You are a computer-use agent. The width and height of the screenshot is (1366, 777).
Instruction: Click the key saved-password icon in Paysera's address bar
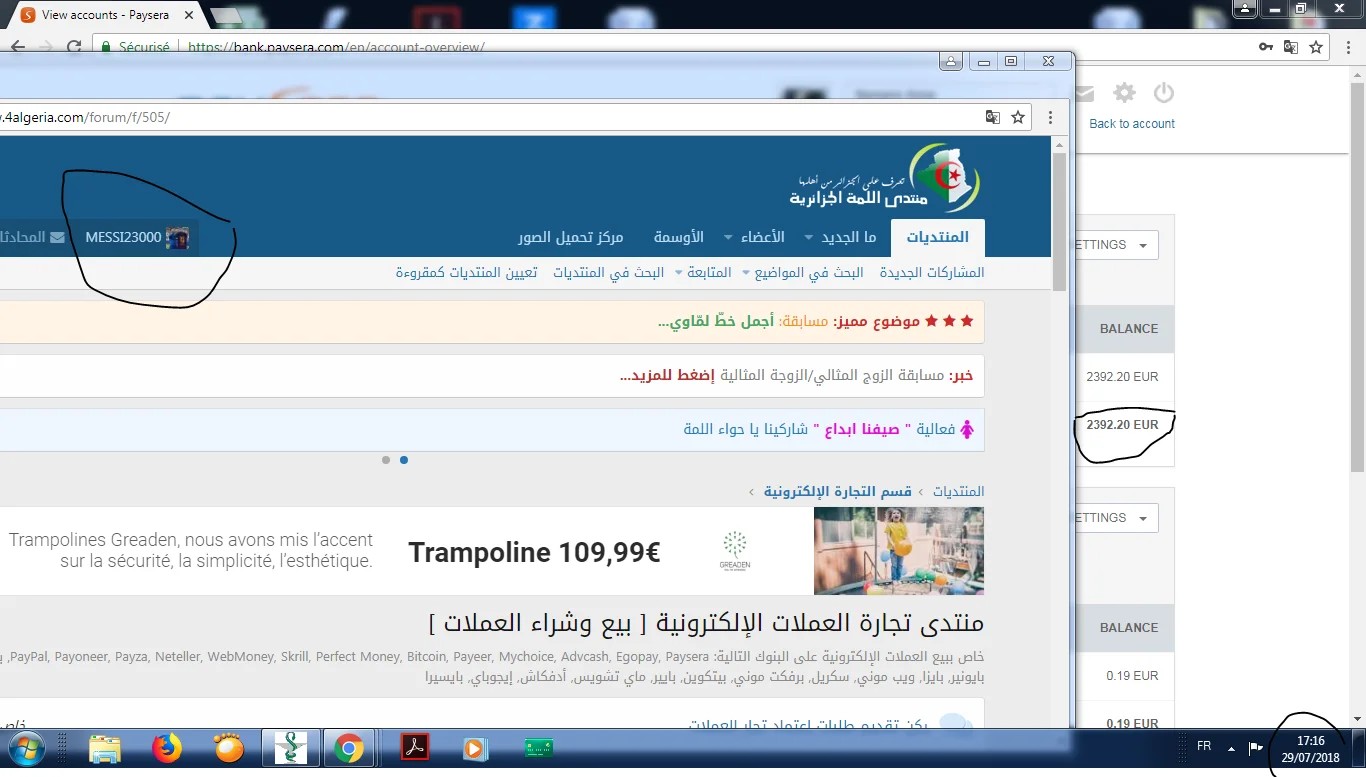[x=1266, y=47]
